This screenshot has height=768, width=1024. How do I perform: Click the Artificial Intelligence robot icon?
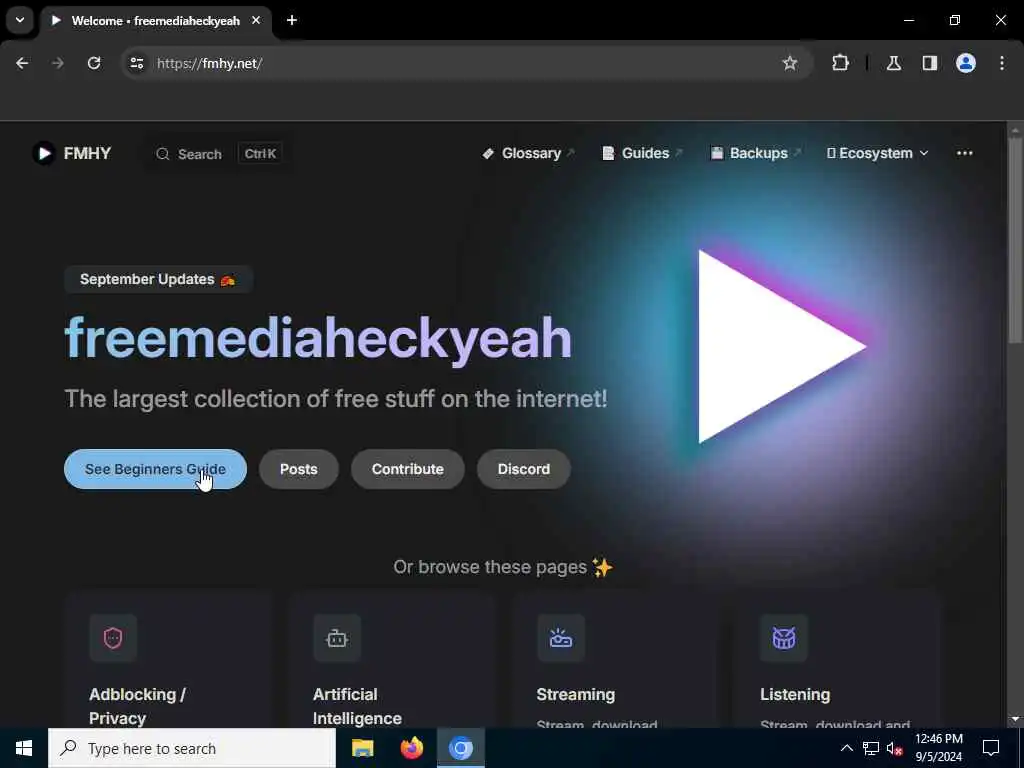pyautogui.click(x=337, y=638)
